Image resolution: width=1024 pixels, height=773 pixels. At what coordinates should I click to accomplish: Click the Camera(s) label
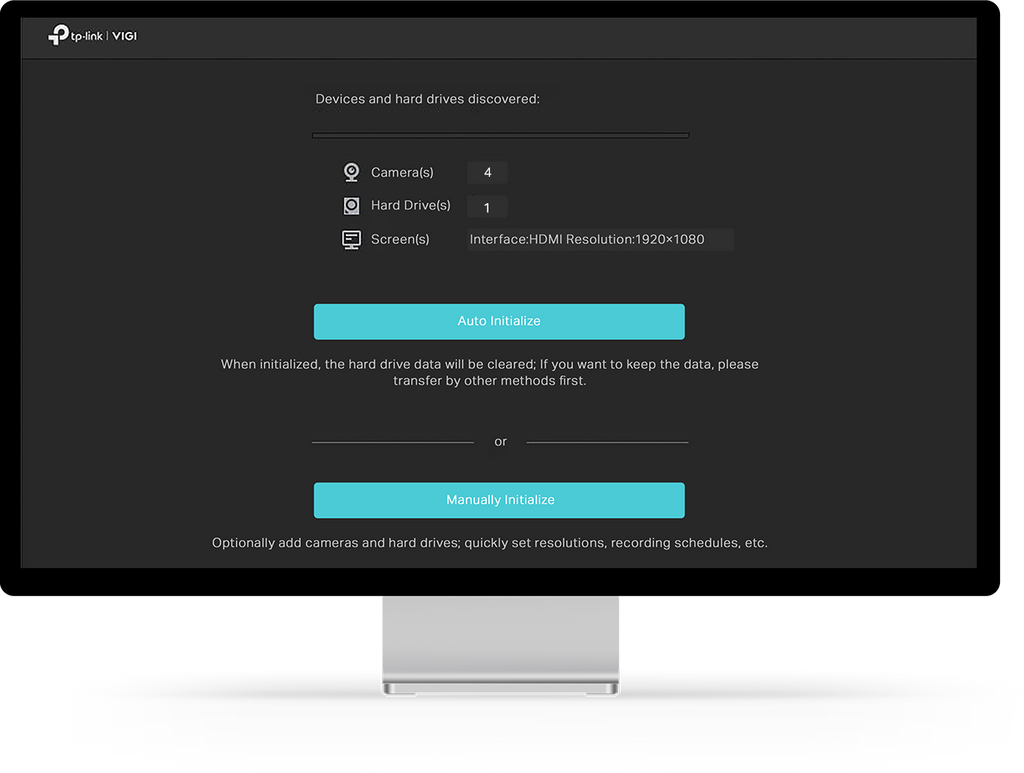pos(402,172)
